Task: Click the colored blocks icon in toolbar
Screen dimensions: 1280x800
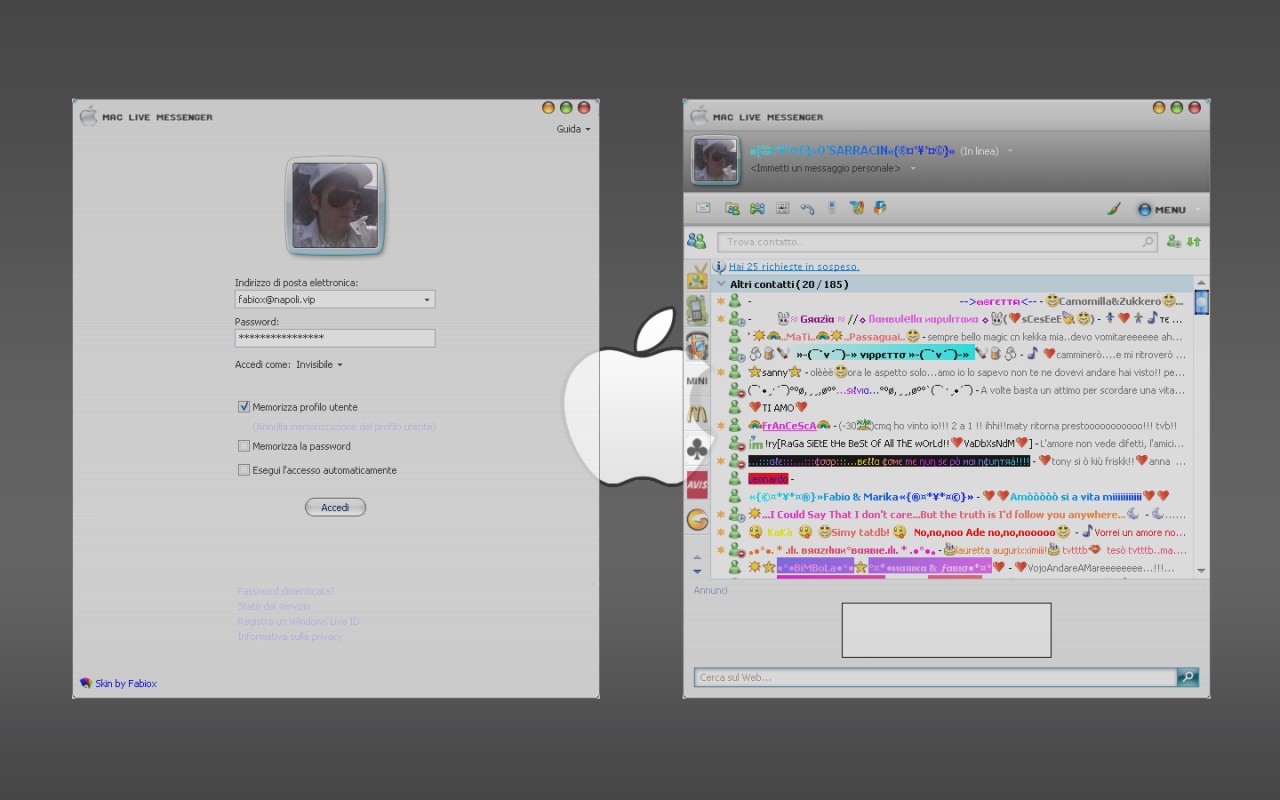Action: [x=880, y=208]
